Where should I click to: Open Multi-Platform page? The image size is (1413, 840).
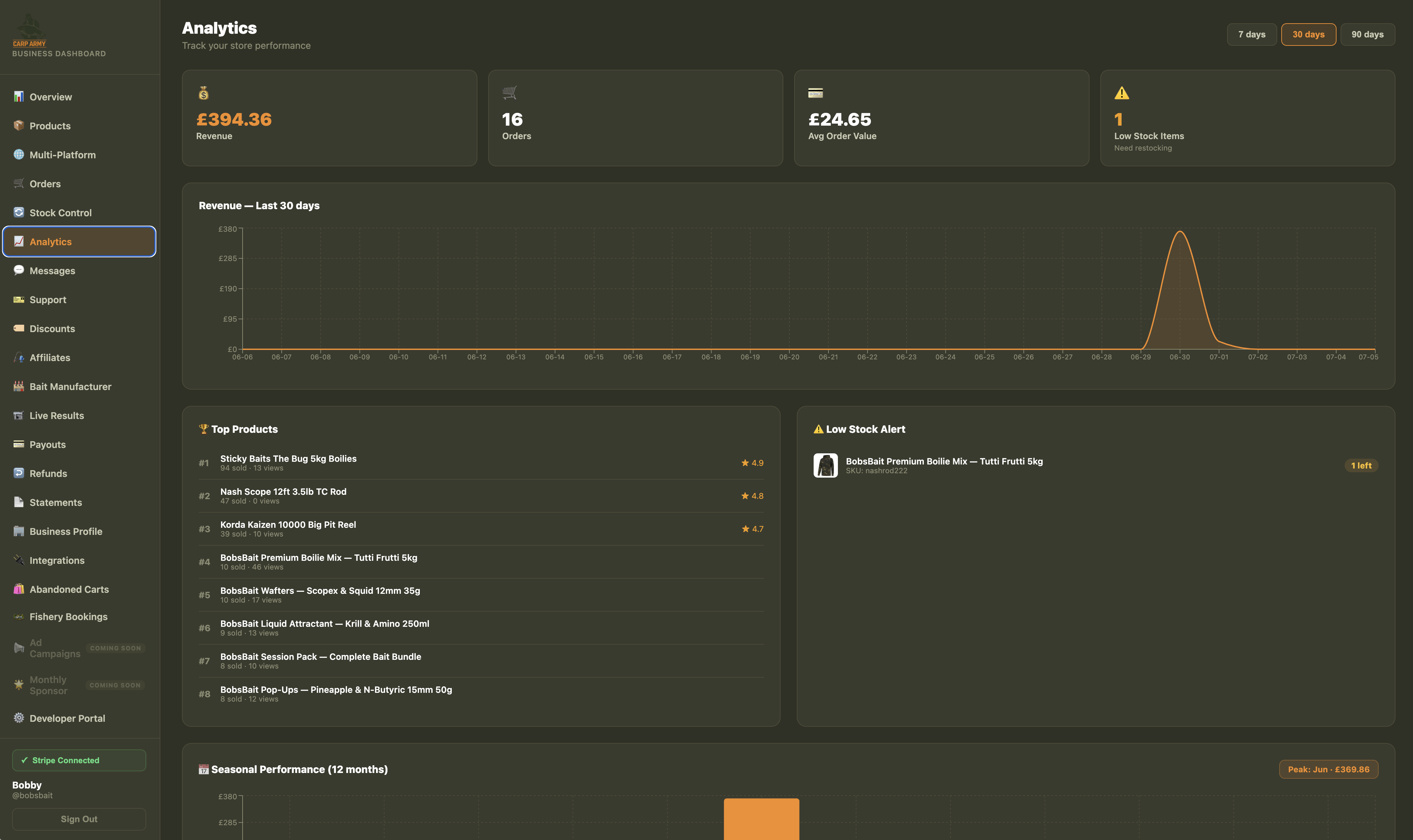coord(79,155)
